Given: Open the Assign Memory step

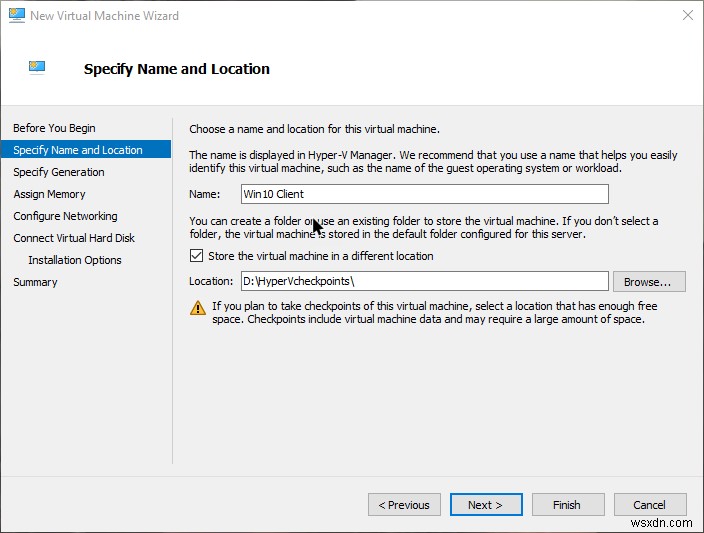Looking at the screenshot, I should (x=49, y=194).
